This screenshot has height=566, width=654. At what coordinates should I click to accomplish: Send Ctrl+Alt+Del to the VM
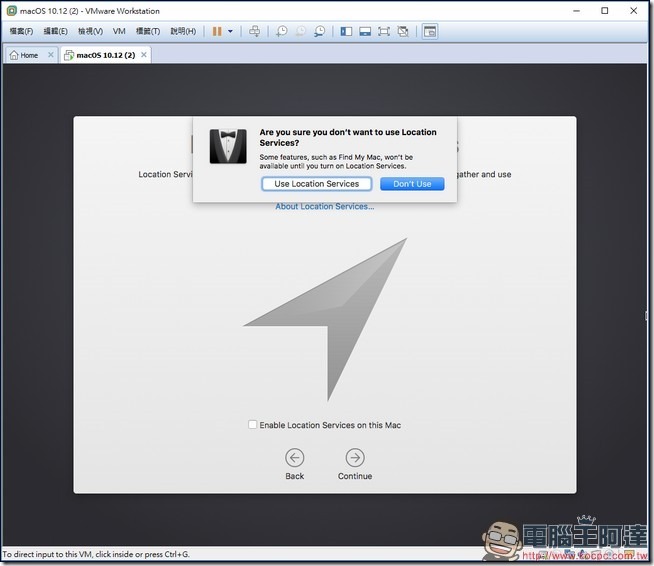pos(254,31)
